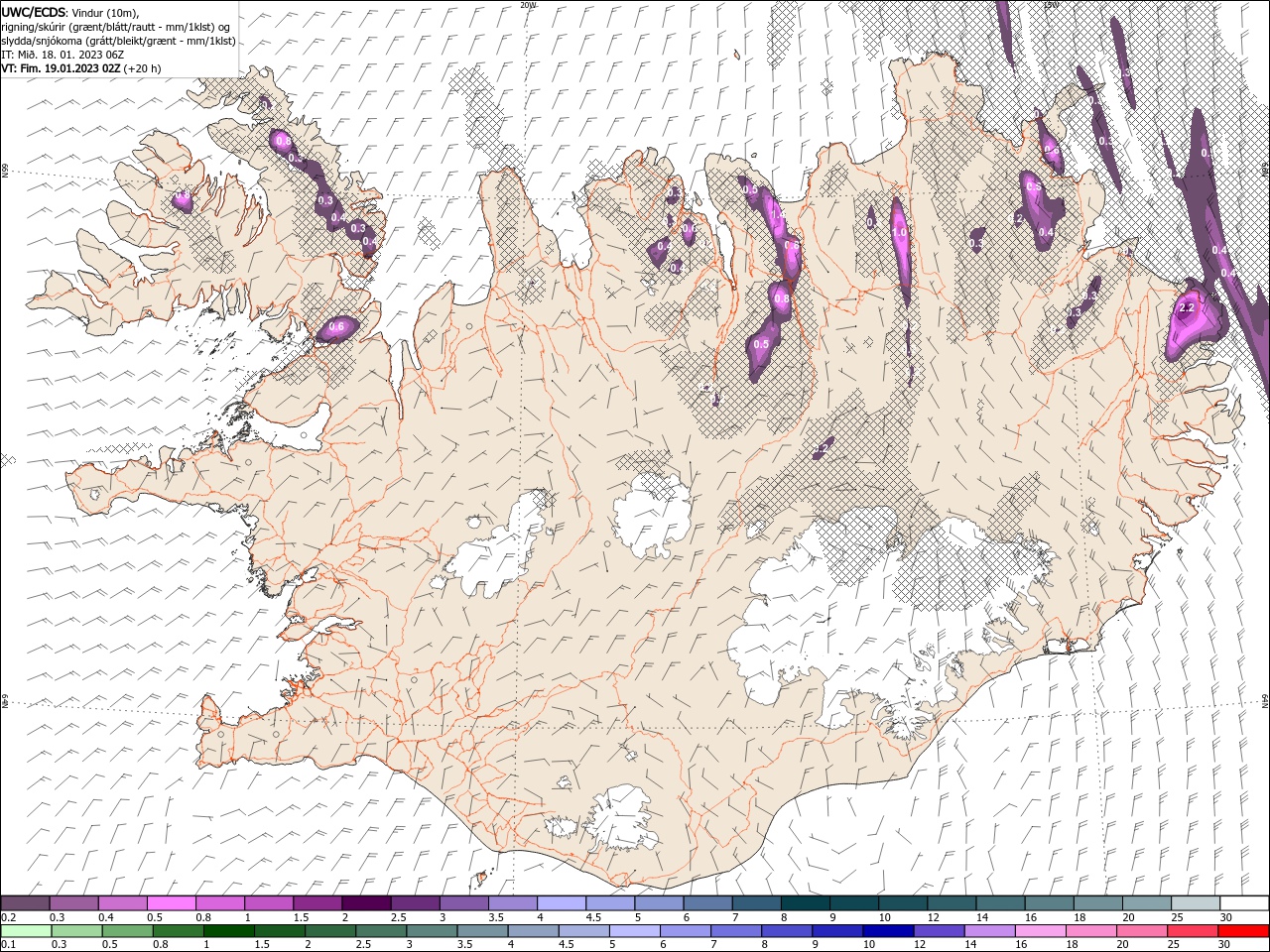This screenshot has height=952, width=1270.
Task: Select the dark plum 0.2 swatch in upper legend
Action: 25,902
